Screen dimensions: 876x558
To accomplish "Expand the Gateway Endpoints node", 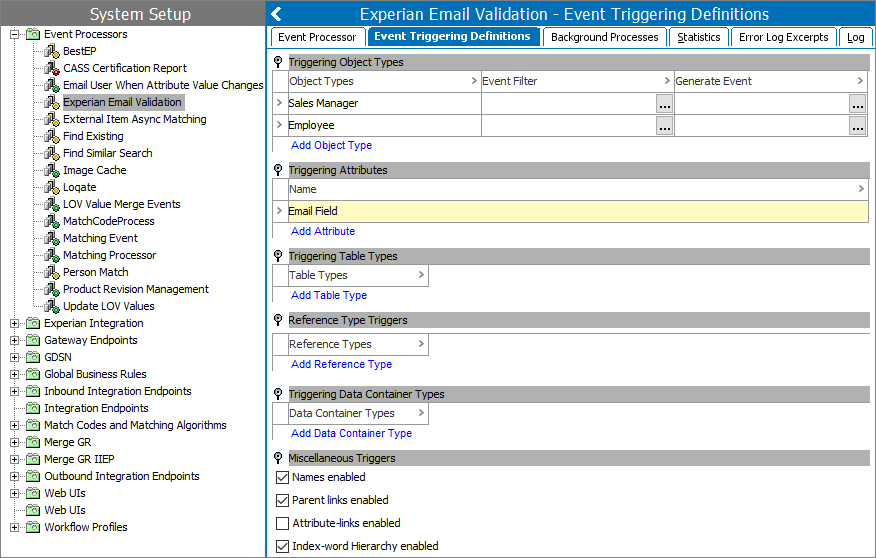I will tap(15, 341).
